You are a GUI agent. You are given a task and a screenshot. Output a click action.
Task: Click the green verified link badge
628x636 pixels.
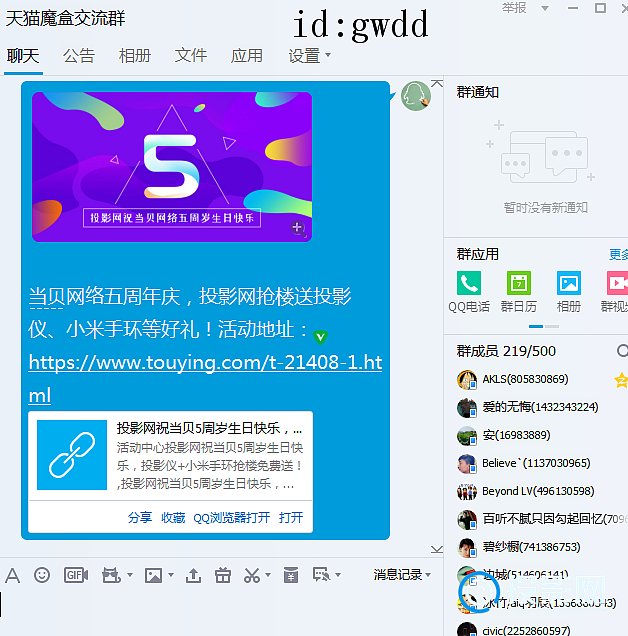pyautogui.click(x=320, y=336)
